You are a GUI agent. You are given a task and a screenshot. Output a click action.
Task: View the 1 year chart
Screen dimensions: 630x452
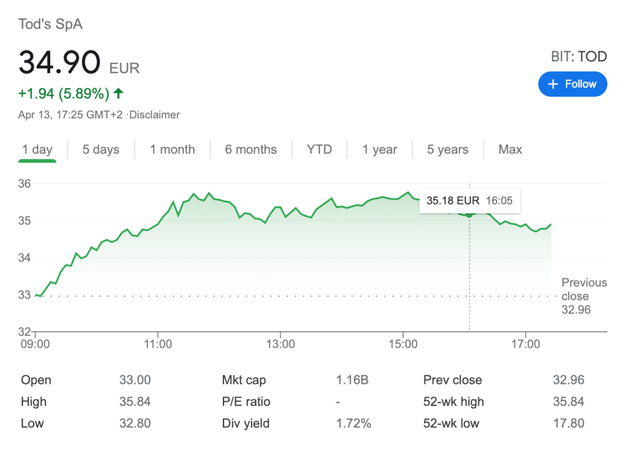379,150
